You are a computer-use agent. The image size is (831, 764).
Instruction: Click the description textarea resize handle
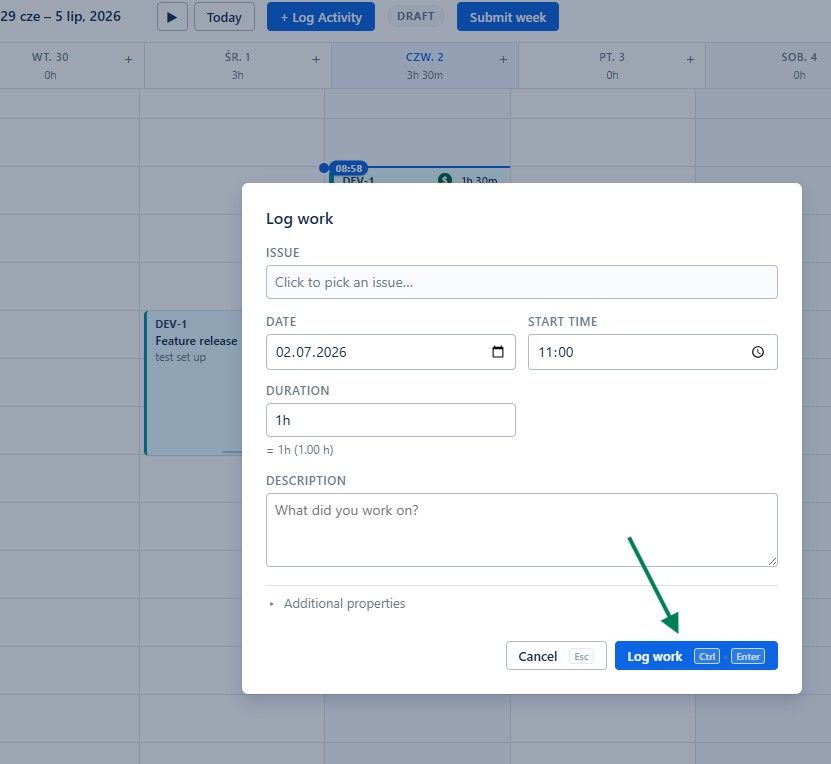tap(772, 561)
